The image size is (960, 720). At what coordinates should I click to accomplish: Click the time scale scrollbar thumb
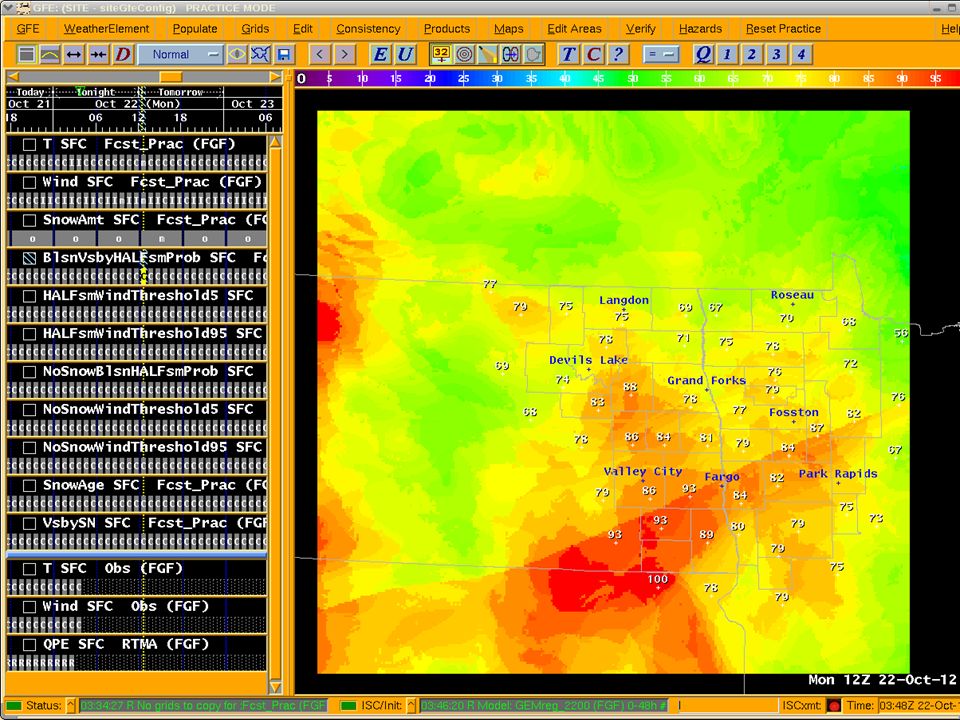(x=171, y=77)
